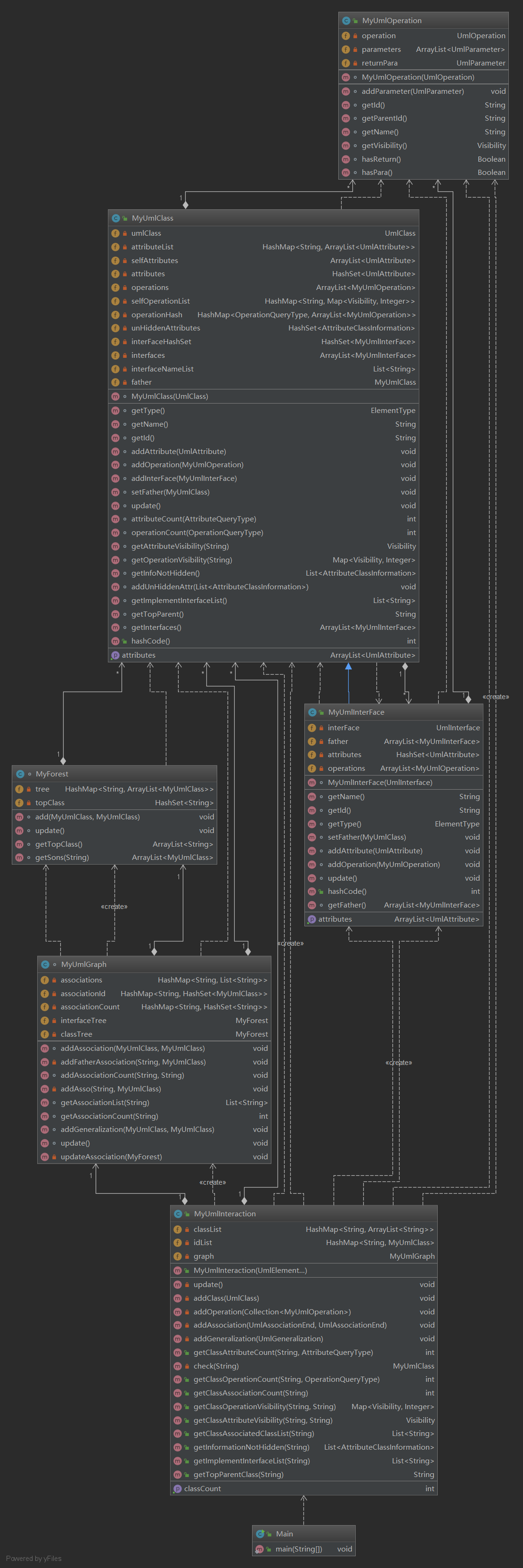The width and height of the screenshot is (523, 1568).
Task: Click the method icon beside hasReturn()
Action: [346, 159]
